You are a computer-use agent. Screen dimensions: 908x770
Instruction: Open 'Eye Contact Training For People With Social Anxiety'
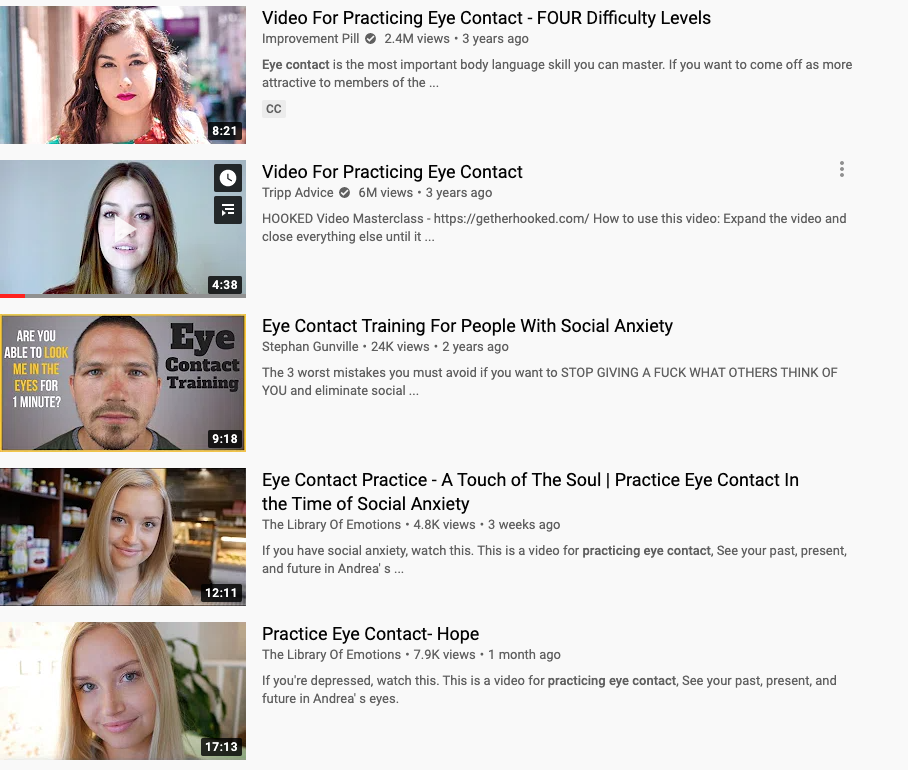point(467,326)
